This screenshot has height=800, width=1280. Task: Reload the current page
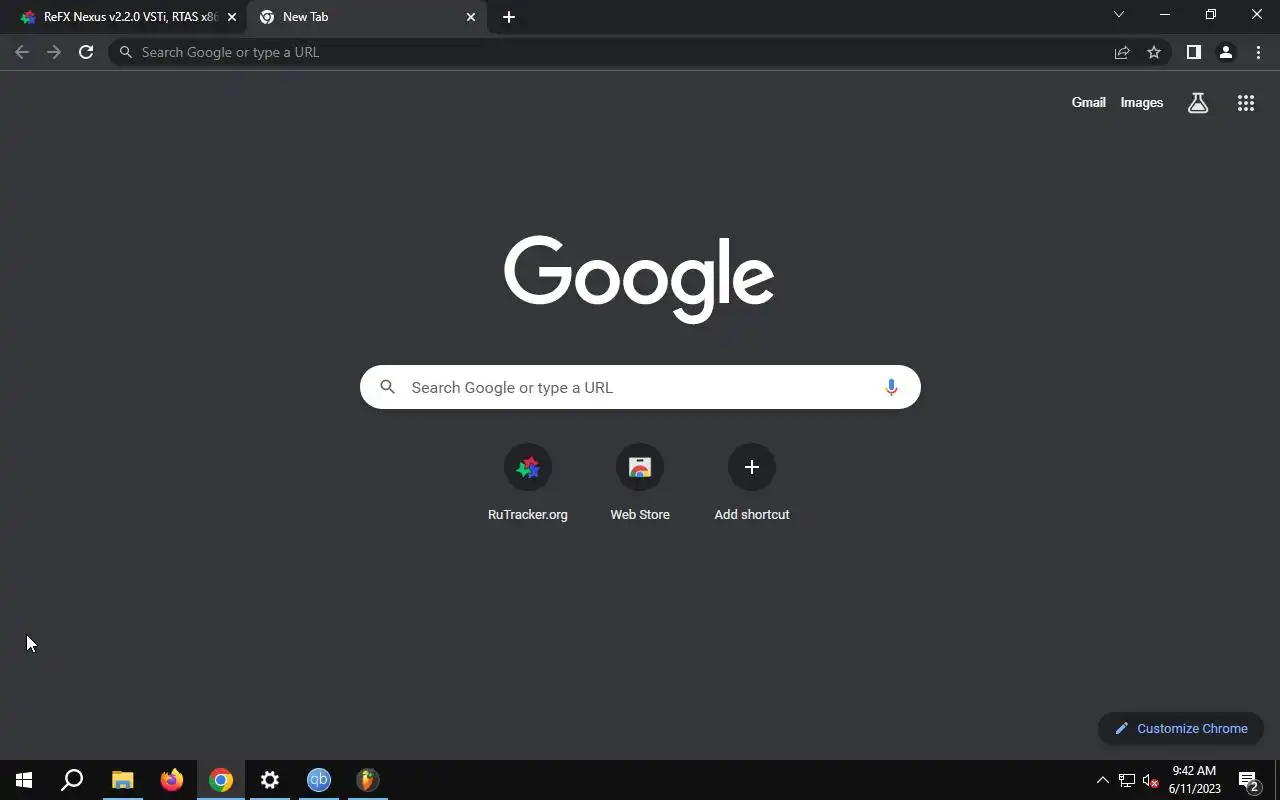[x=86, y=52]
